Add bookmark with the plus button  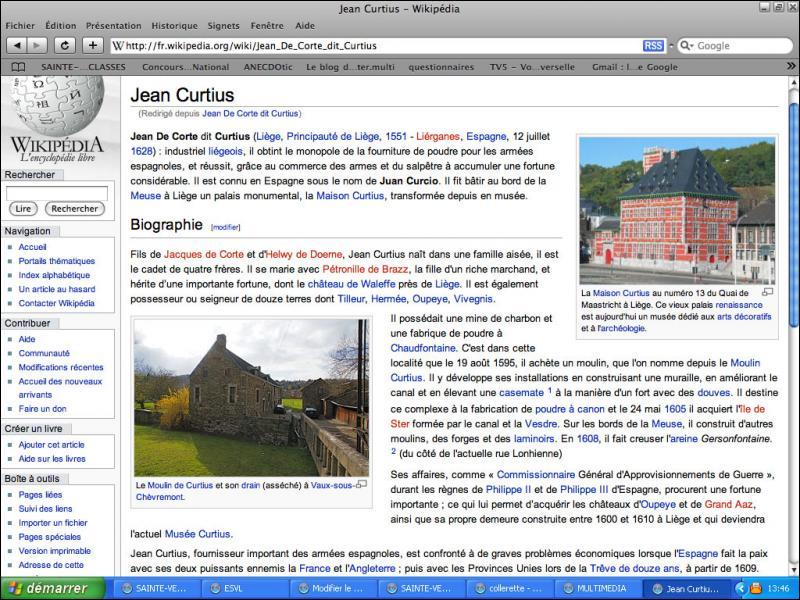pyautogui.click(x=92, y=45)
